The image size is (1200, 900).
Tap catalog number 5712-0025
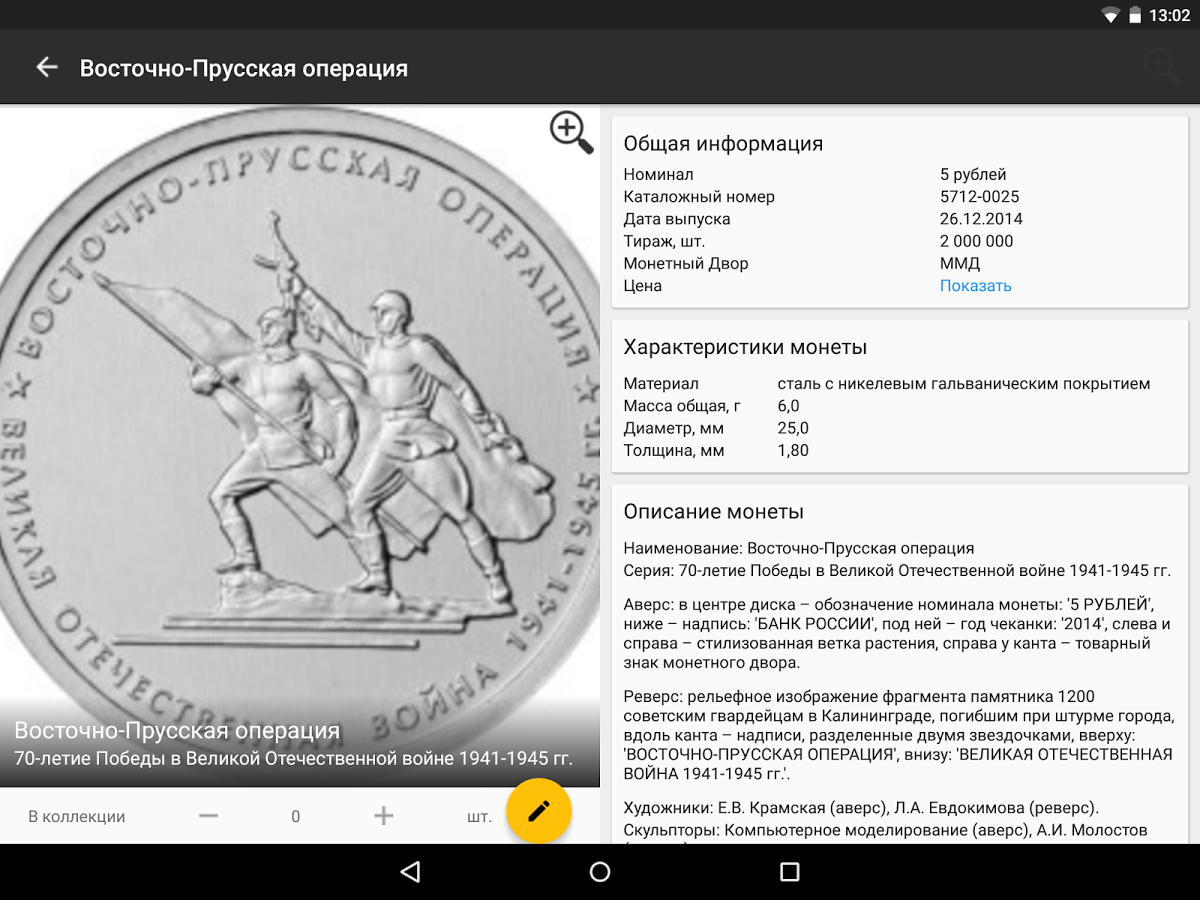click(980, 196)
